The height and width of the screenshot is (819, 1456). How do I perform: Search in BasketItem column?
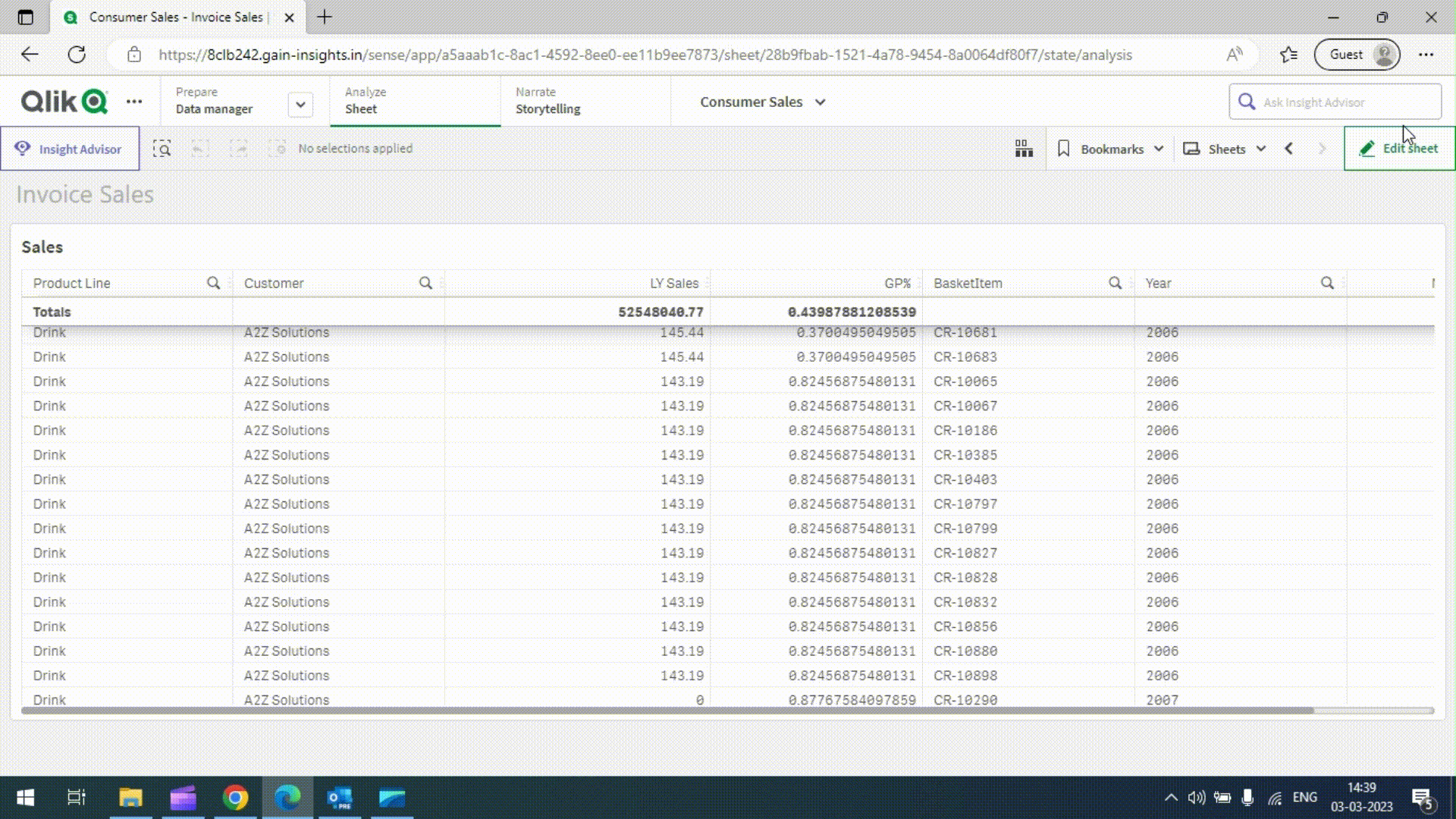coord(1115,283)
